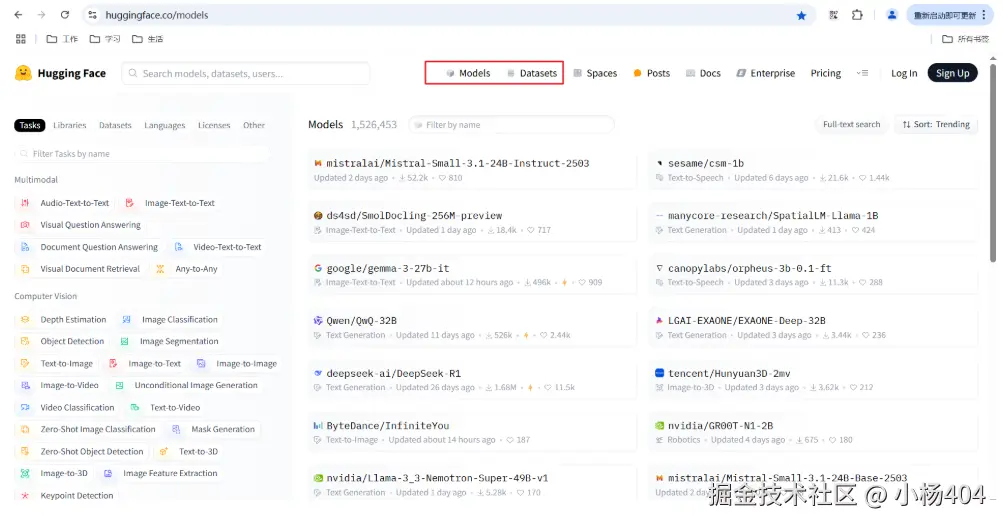This screenshot has height=526, width=1003.
Task: Click the Keypoint Detection task icon
Action: [x=25, y=495]
